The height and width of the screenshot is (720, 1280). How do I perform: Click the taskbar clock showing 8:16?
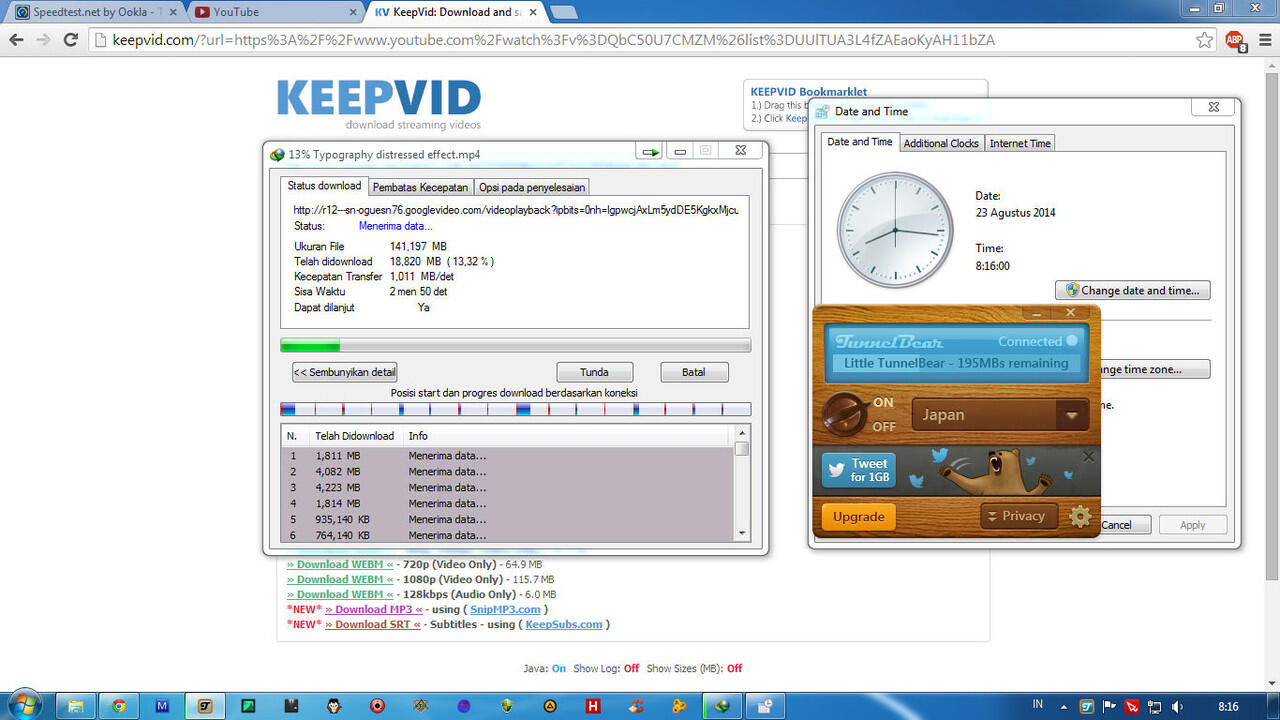tap(1229, 706)
